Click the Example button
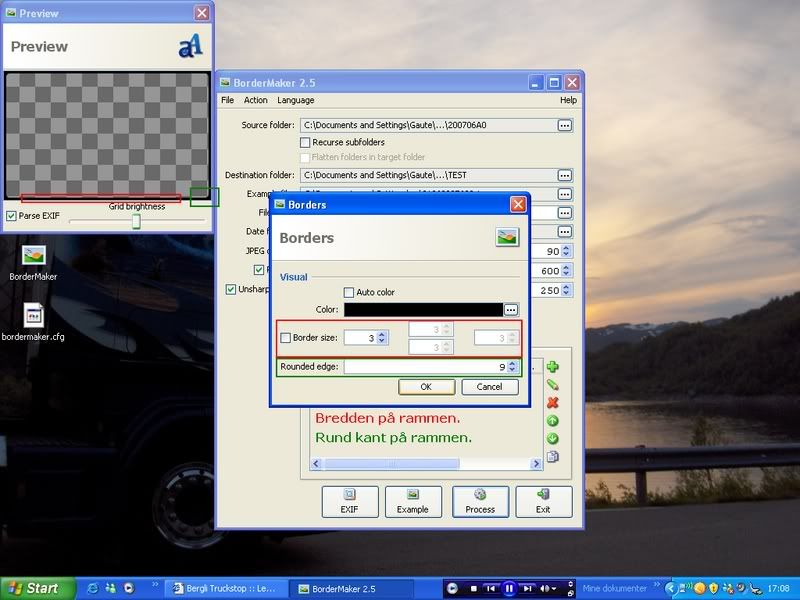This screenshot has height=600, width=800. (x=413, y=502)
